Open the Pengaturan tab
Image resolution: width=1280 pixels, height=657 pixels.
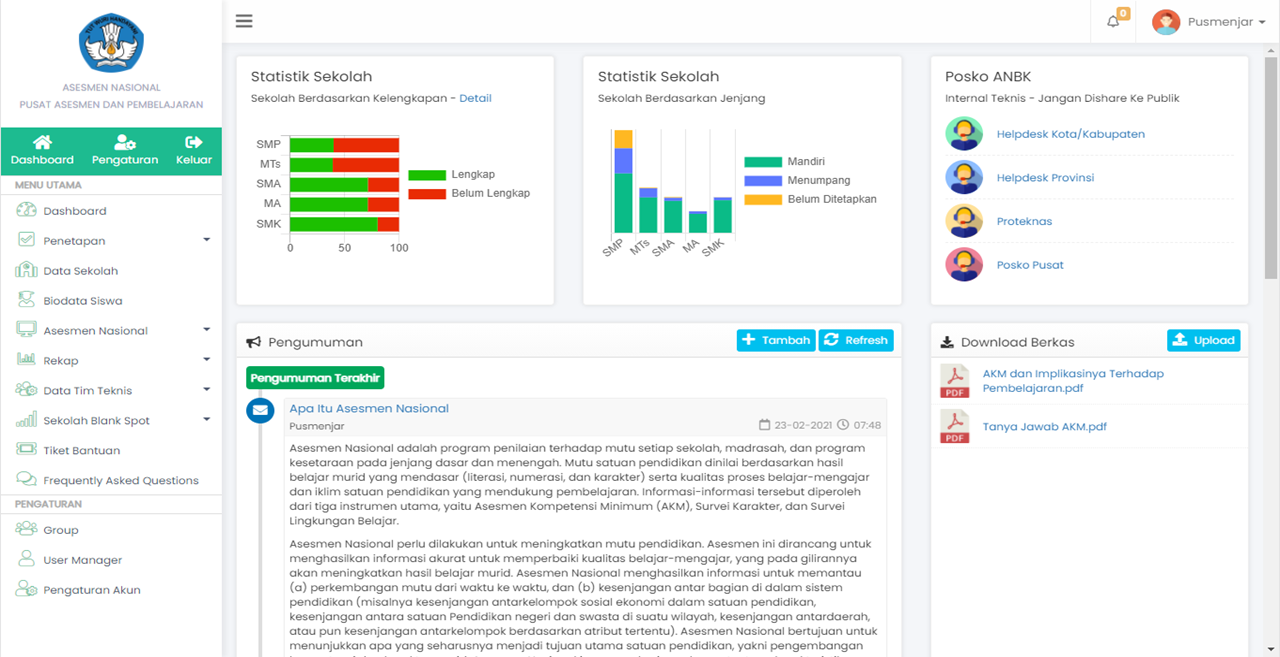click(x=125, y=151)
